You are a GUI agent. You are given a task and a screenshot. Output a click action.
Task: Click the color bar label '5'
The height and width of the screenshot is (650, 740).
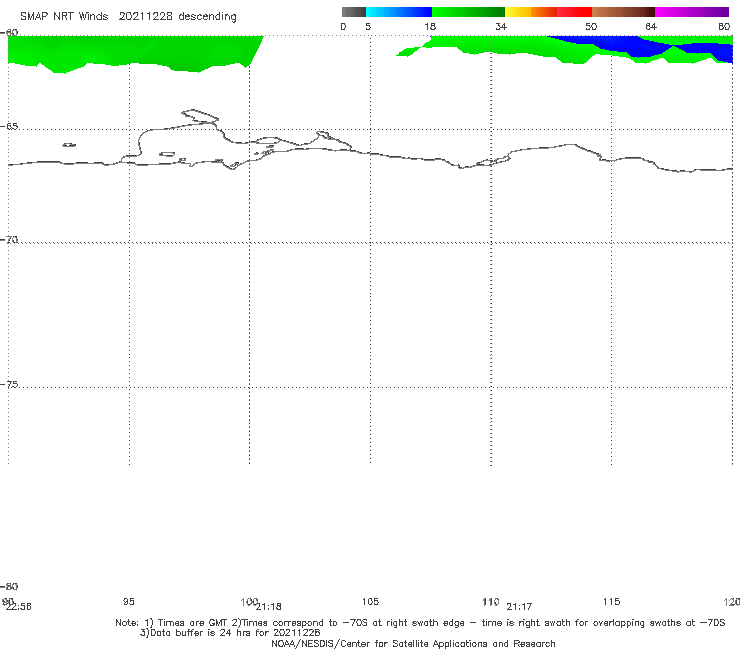click(x=368, y=27)
